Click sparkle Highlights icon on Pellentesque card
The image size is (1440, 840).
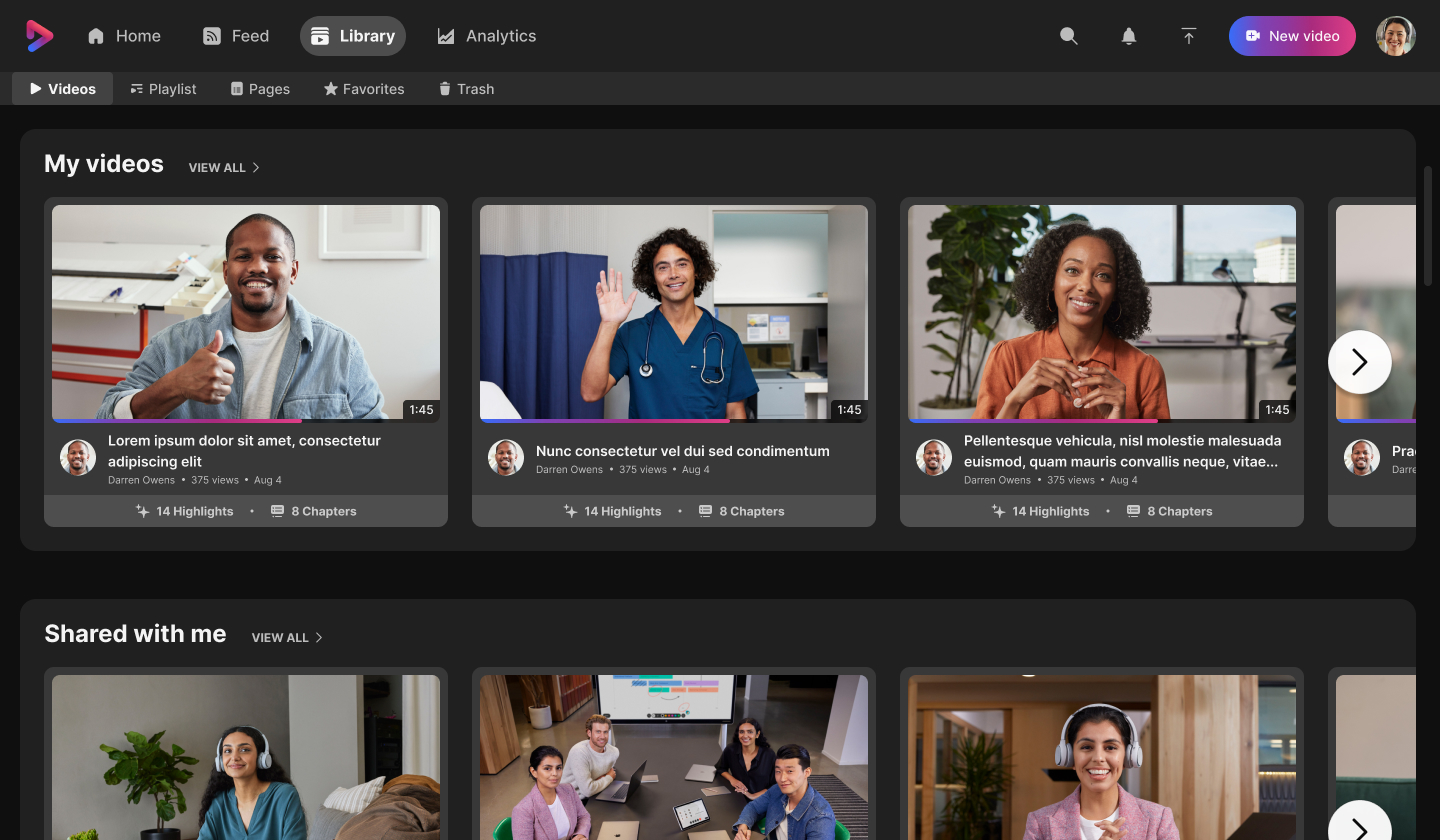click(999, 511)
